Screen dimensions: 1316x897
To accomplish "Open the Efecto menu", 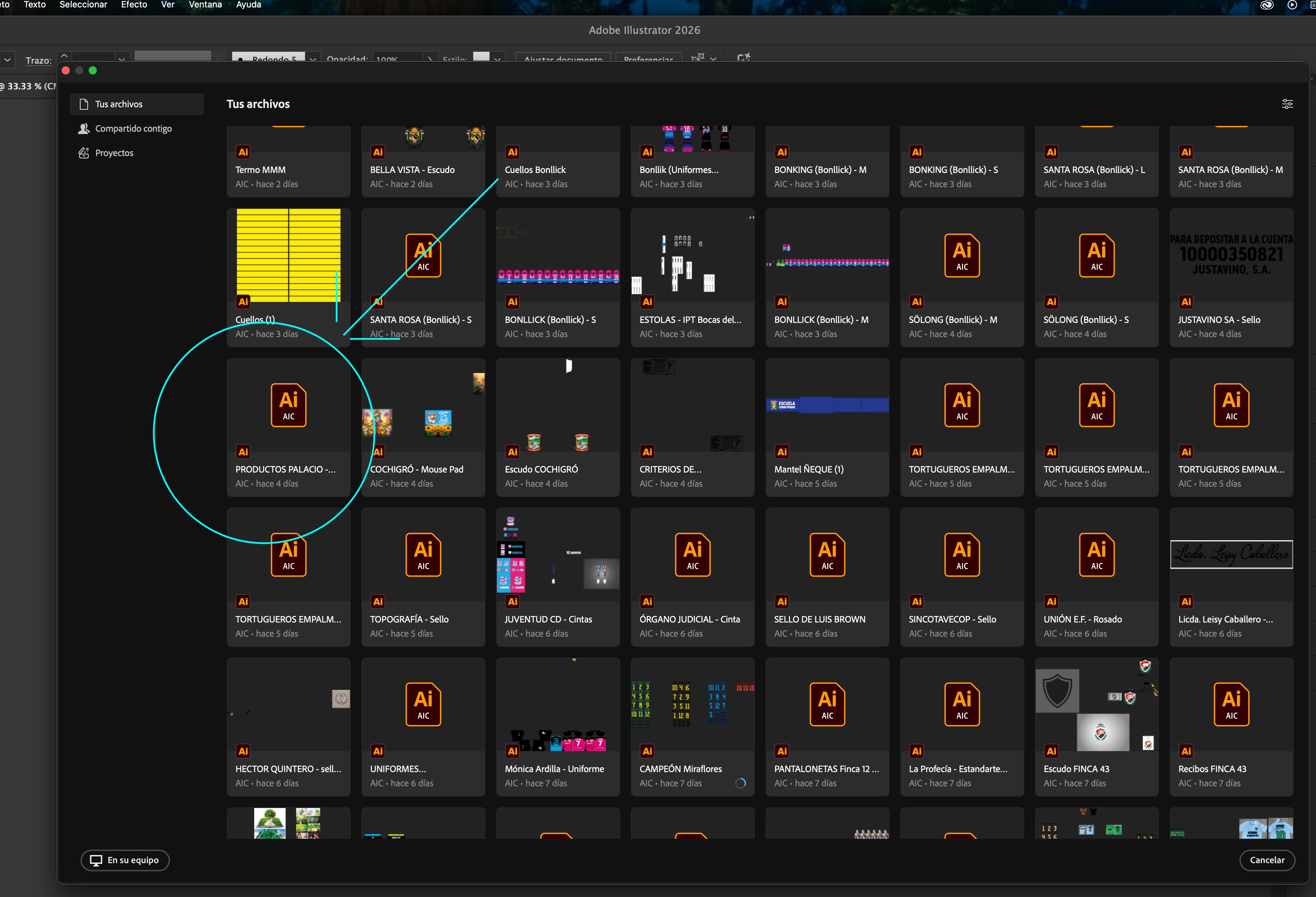I will [134, 4].
